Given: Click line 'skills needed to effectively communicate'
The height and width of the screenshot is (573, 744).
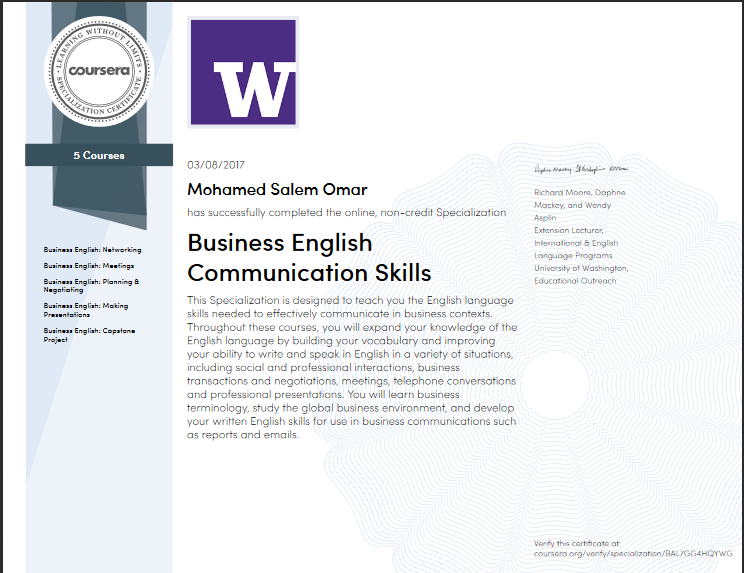Looking at the screenshot, I should (x=340, y=314).
